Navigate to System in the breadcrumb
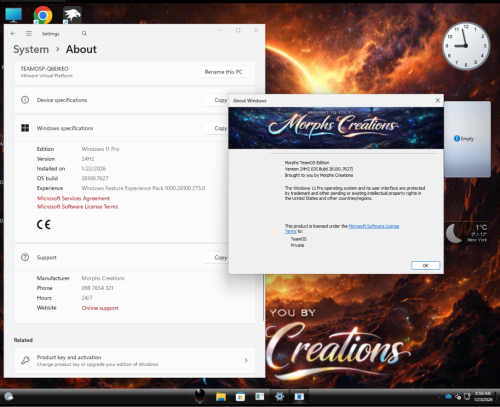 pos(31,49)
